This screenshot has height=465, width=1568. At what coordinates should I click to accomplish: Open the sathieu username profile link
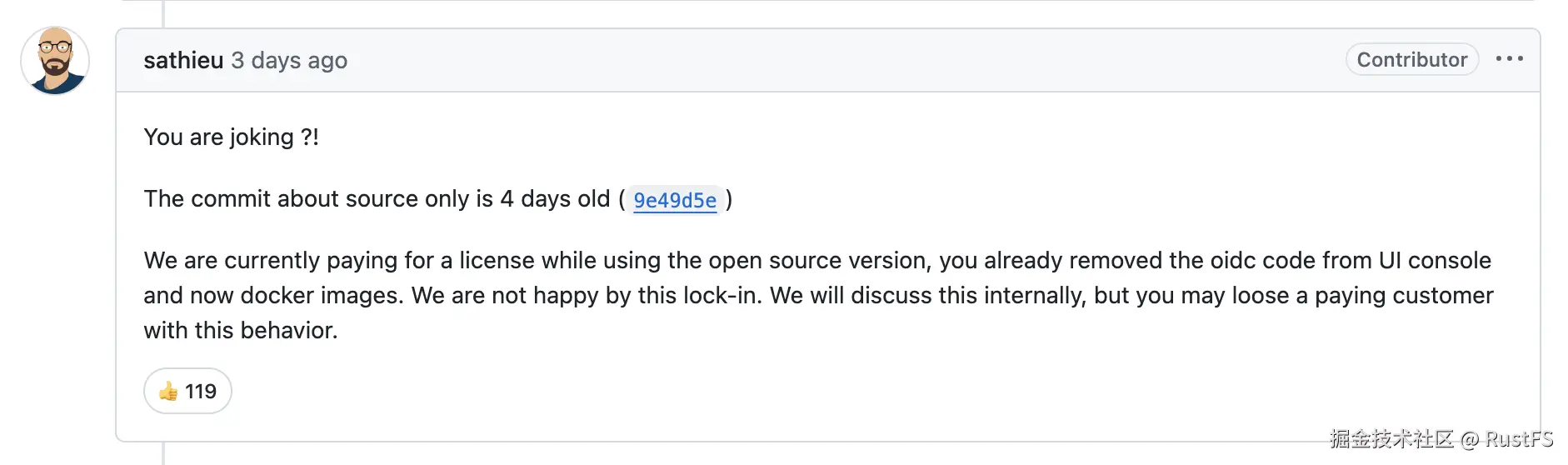(x=183, y=61)
